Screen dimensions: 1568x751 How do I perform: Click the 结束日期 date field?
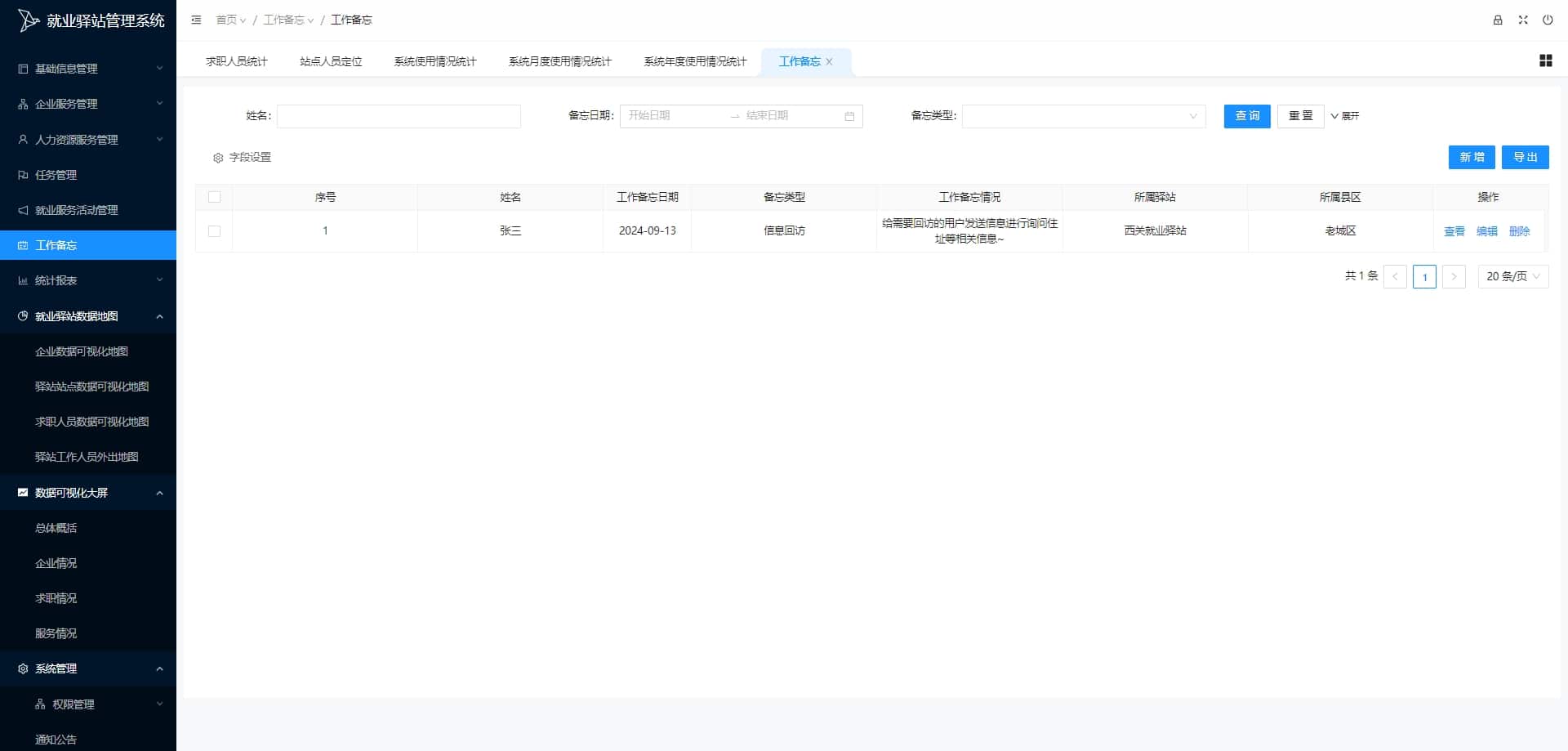click(791, 116)
